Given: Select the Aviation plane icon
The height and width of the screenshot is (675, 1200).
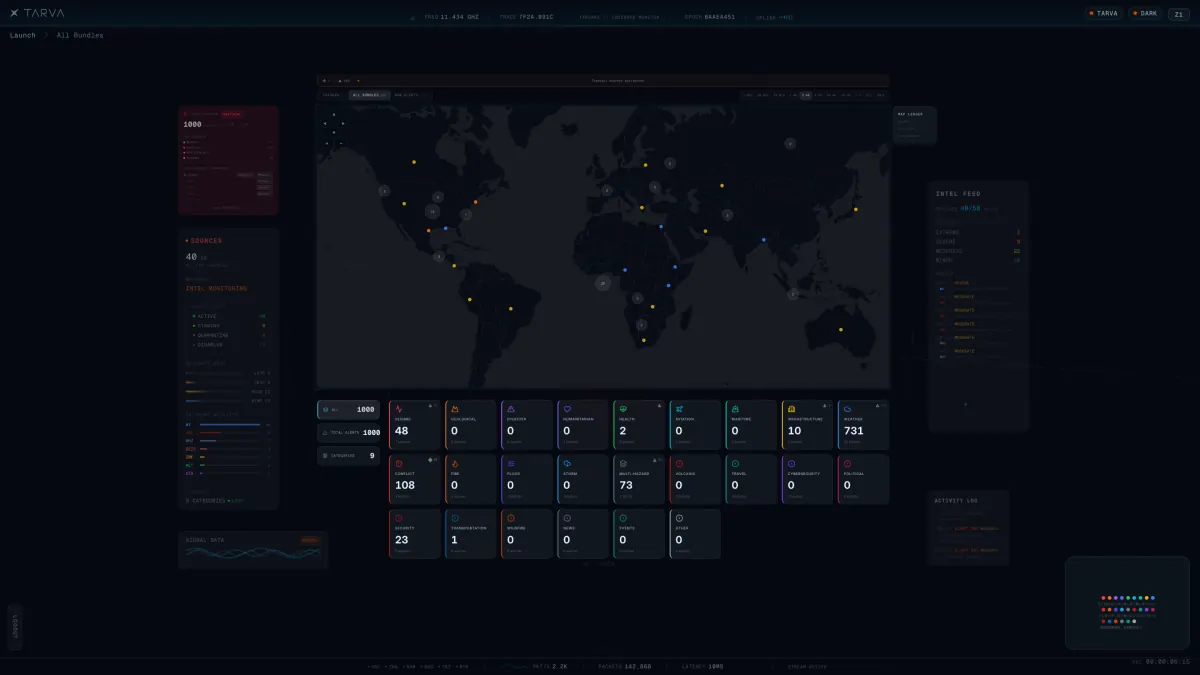Looking at the screenshot, I should pos(679,409).
